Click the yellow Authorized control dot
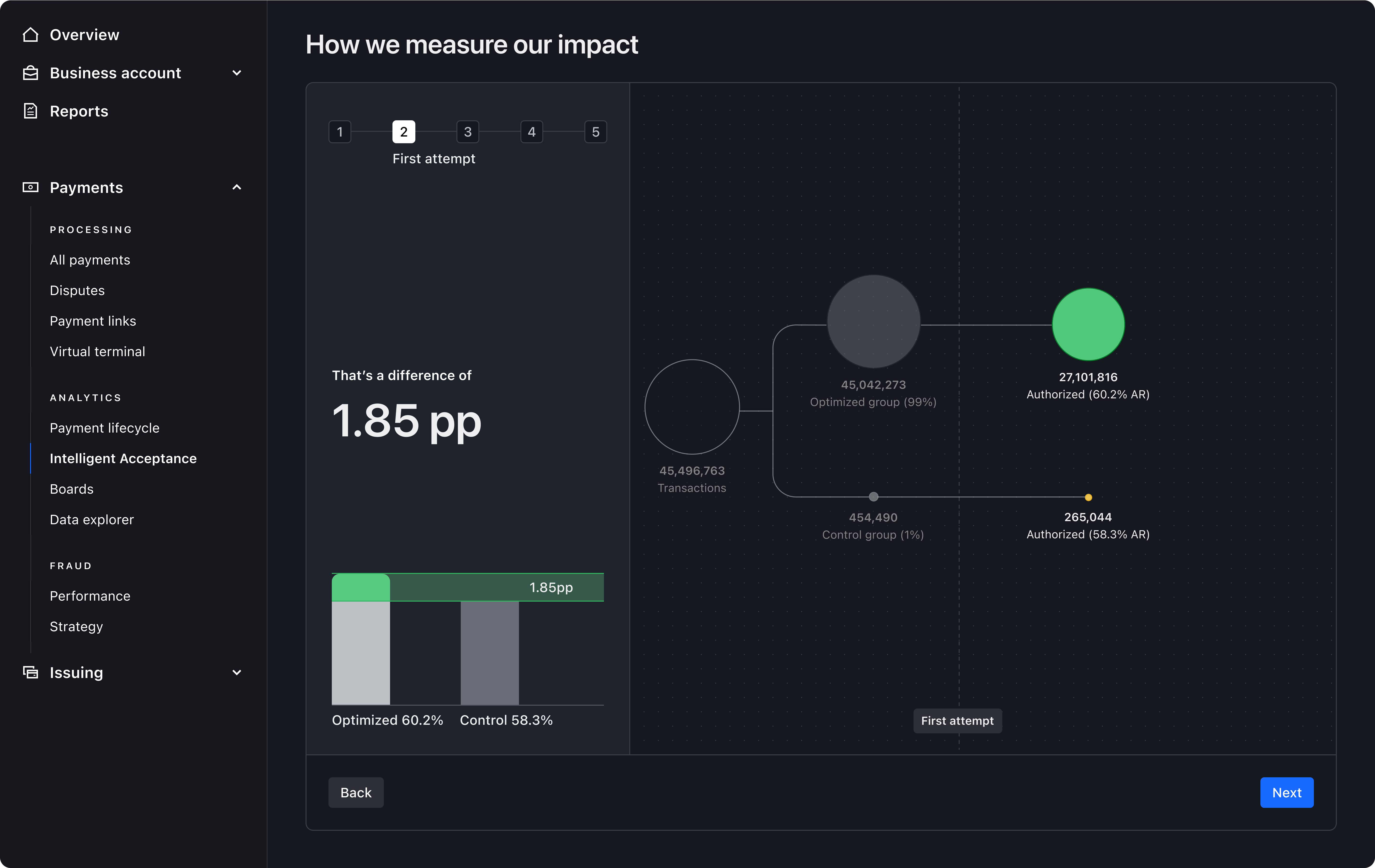 pos(1088,498)
